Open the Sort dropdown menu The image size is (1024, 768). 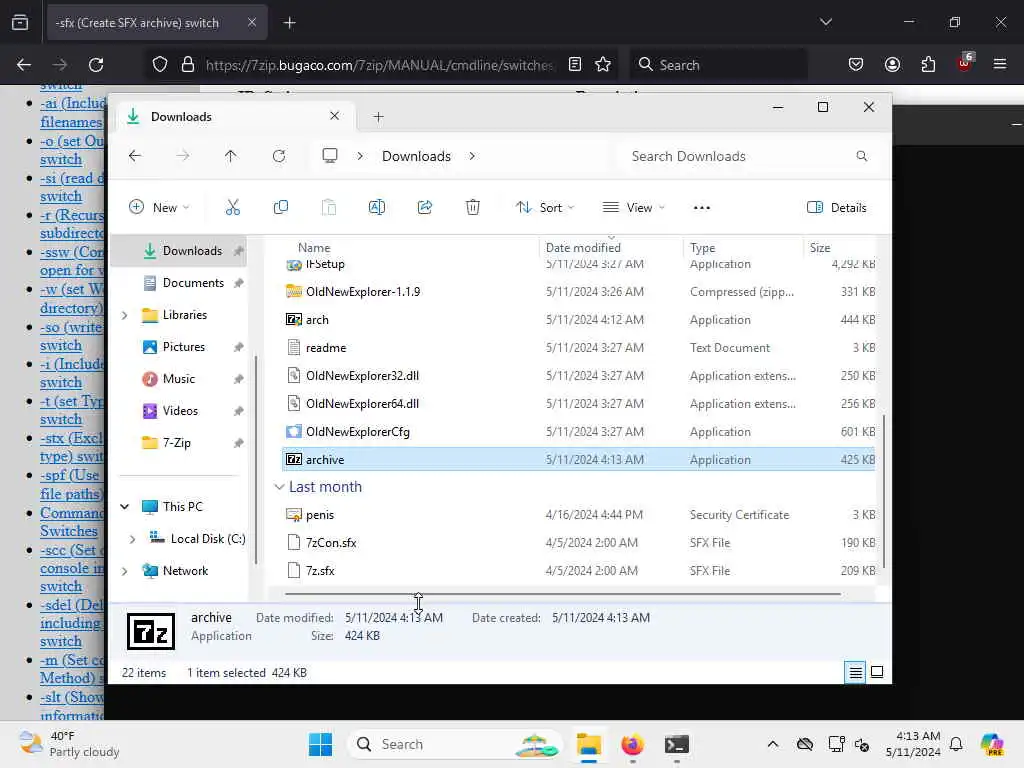point(545,208)
